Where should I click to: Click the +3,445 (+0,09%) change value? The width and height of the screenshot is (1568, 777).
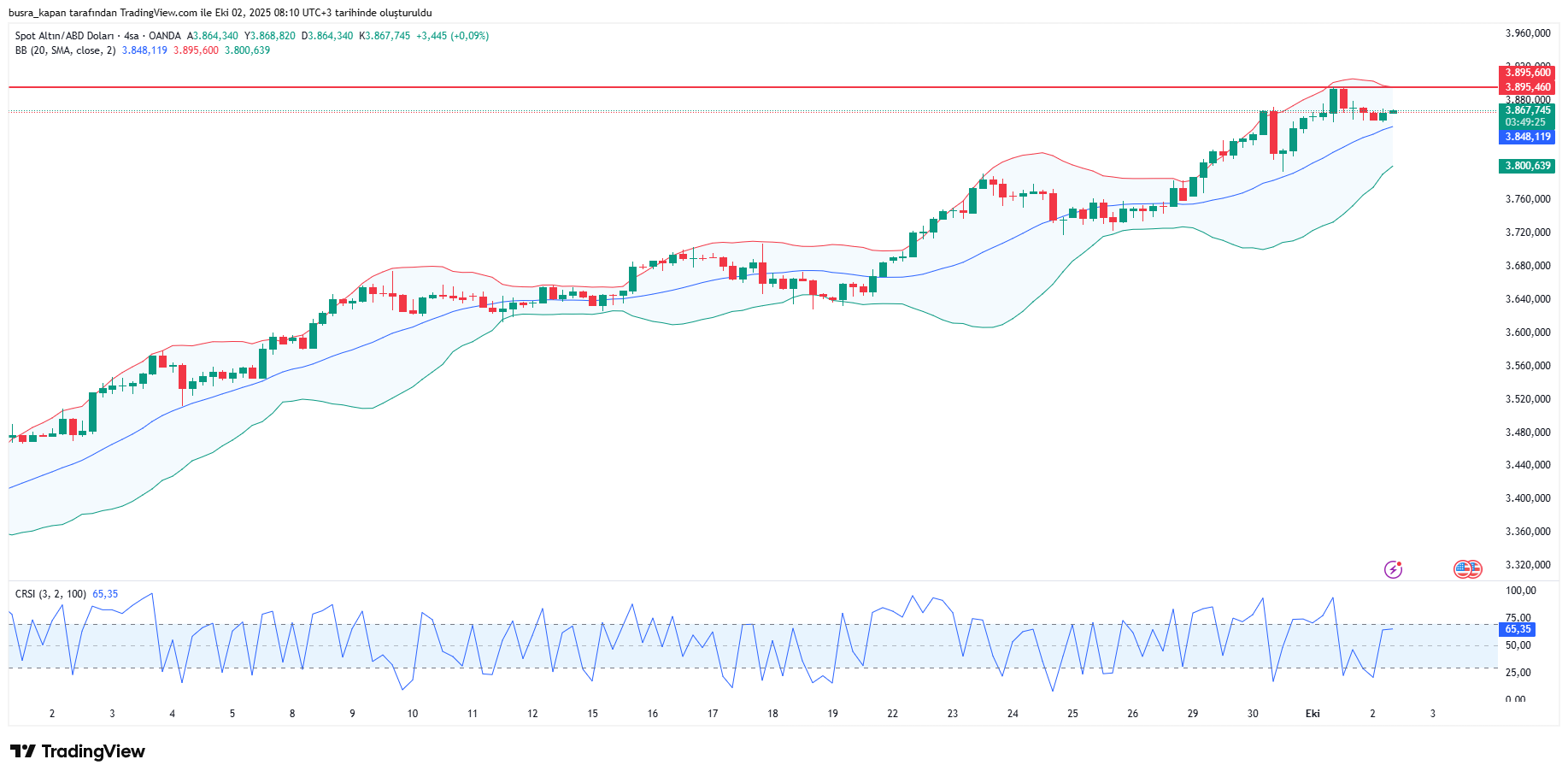coord(452,36)
